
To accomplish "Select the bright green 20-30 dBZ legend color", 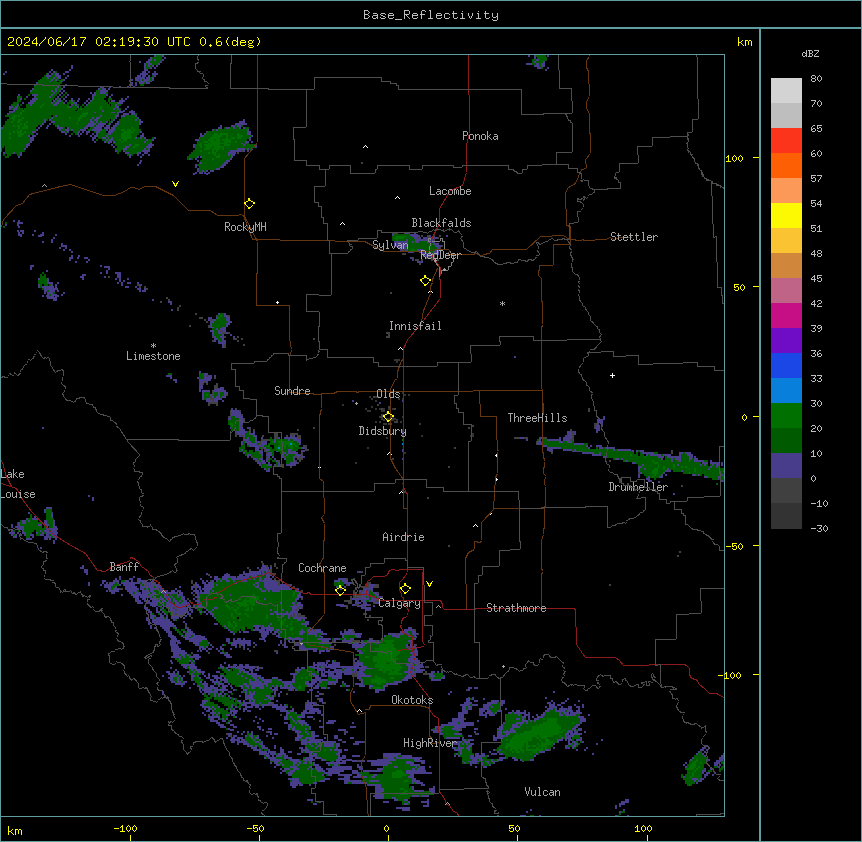I will pyautogui.click(x=786, y=416).
